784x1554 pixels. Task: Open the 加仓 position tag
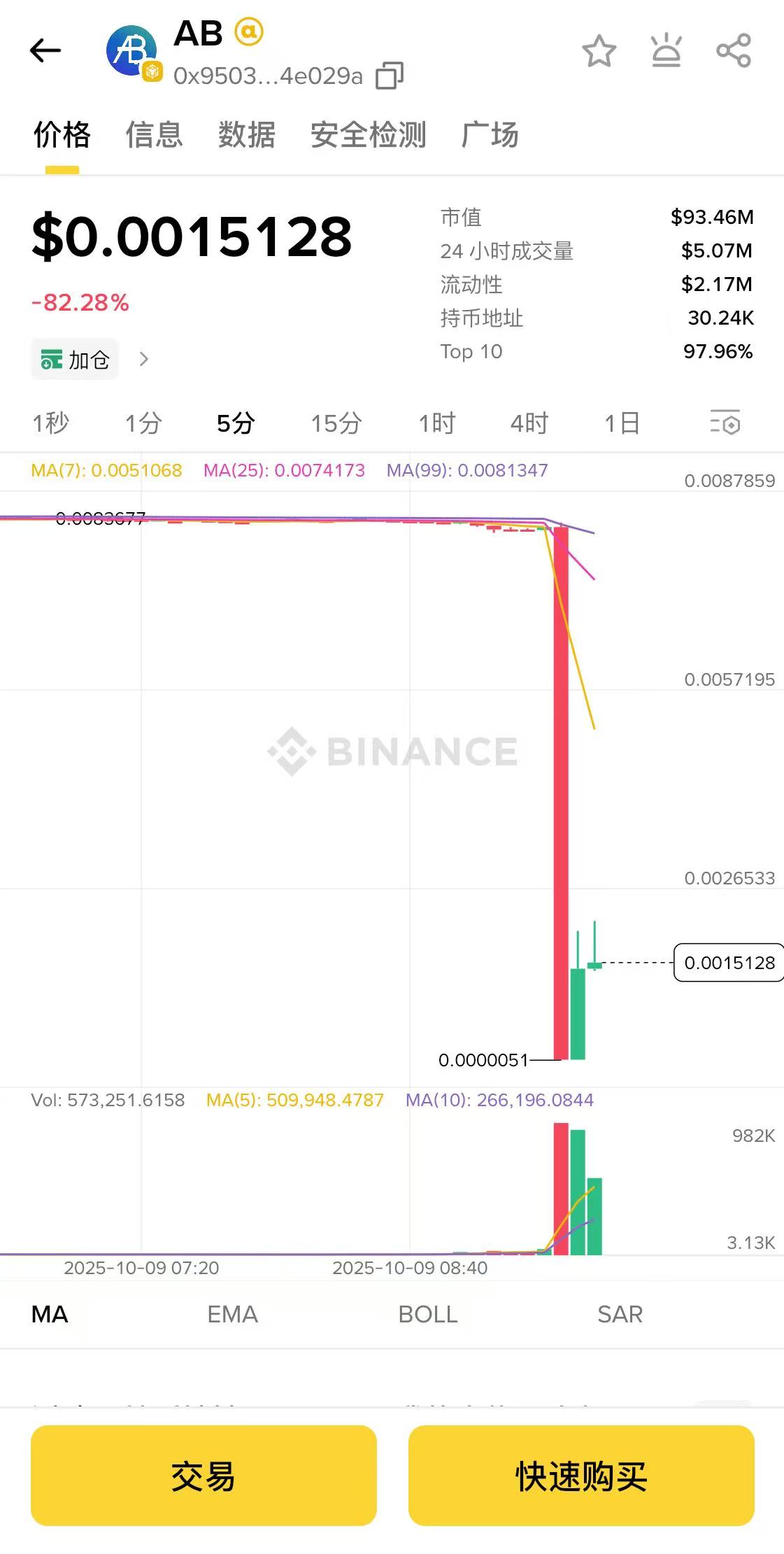[75, 359]
